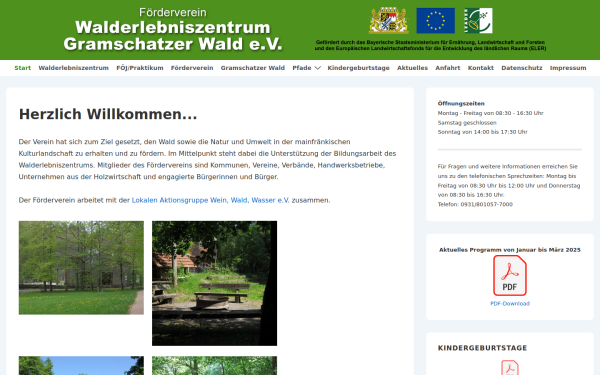600x375 pixels.
Task: Open the Impressum menu item
Action: 568,68
